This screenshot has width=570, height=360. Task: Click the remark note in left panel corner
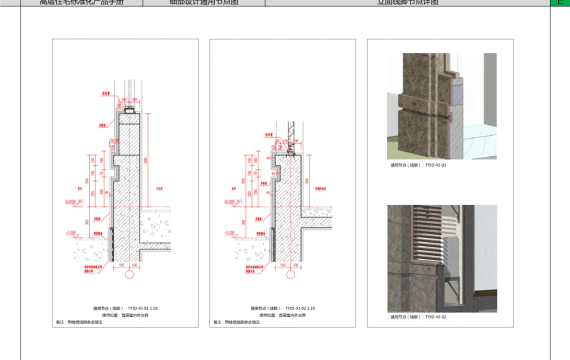[79, 322]
